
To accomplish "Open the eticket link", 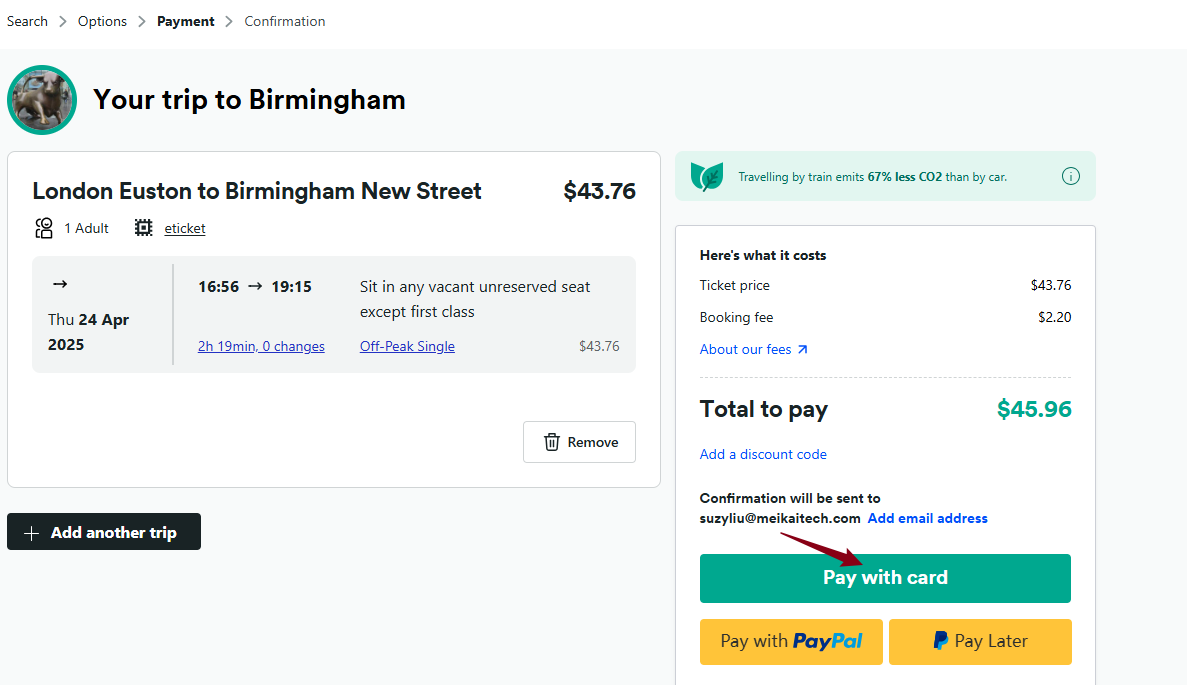I will (x=185, y=228).
